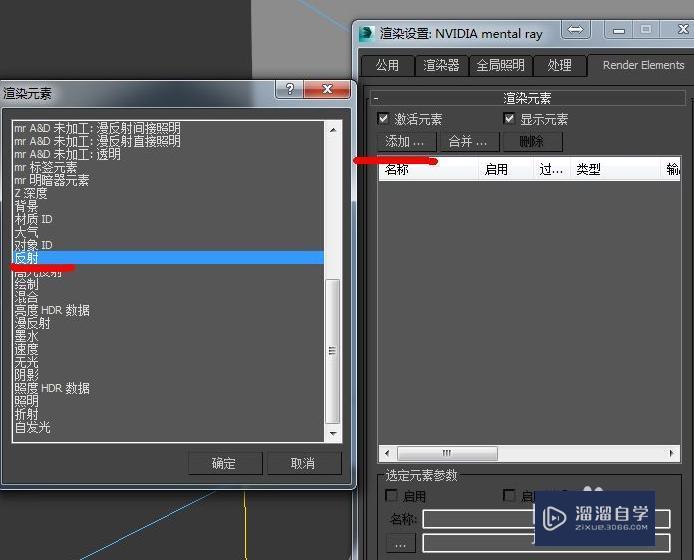
Task: Select 'mr A&D 未加工: 透明' list entry
Action: (x=168, y=154)
